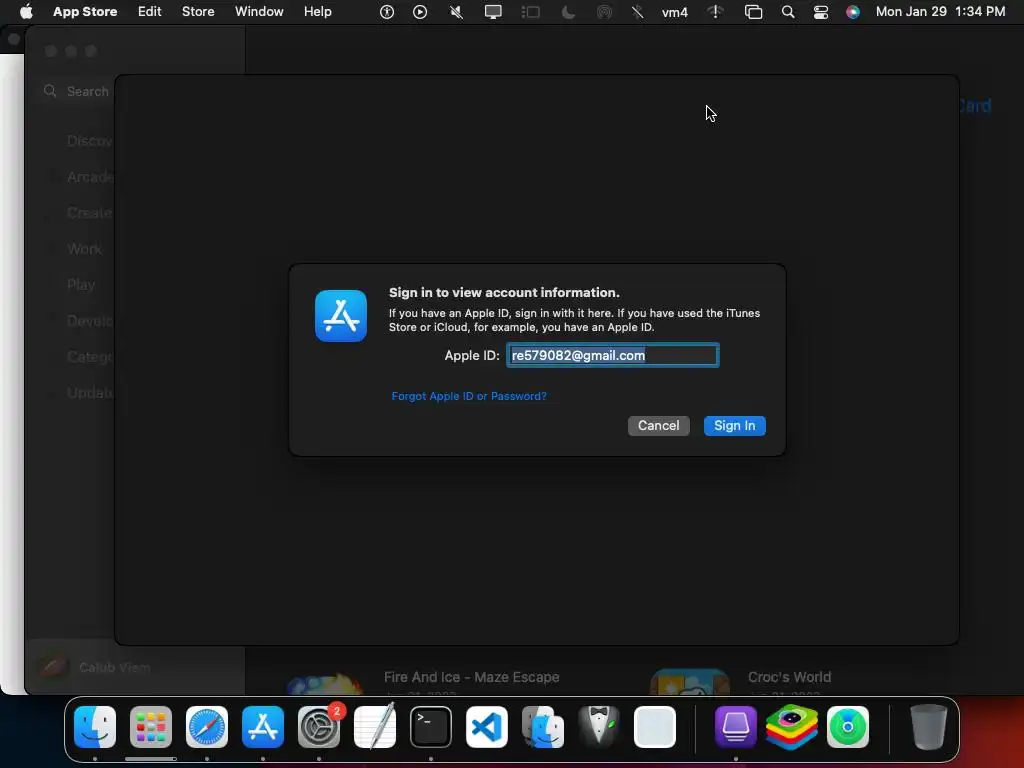
Task: Open BlueStacks from the Dock
Action: [792, 727]
